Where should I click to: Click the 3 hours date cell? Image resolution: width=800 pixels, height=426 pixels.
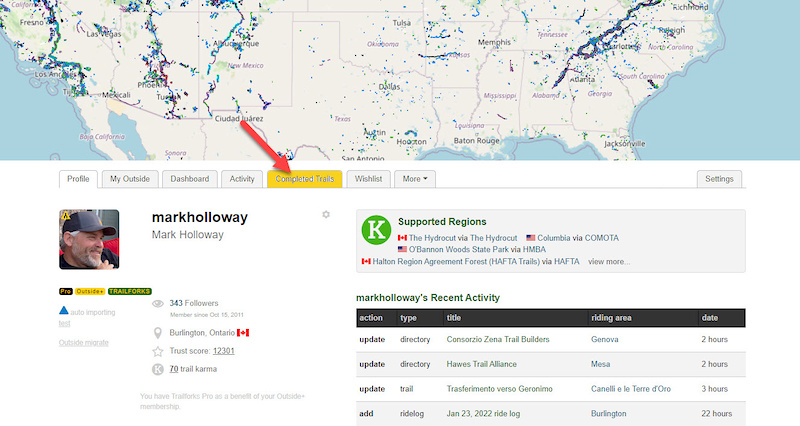pos(714,389)
